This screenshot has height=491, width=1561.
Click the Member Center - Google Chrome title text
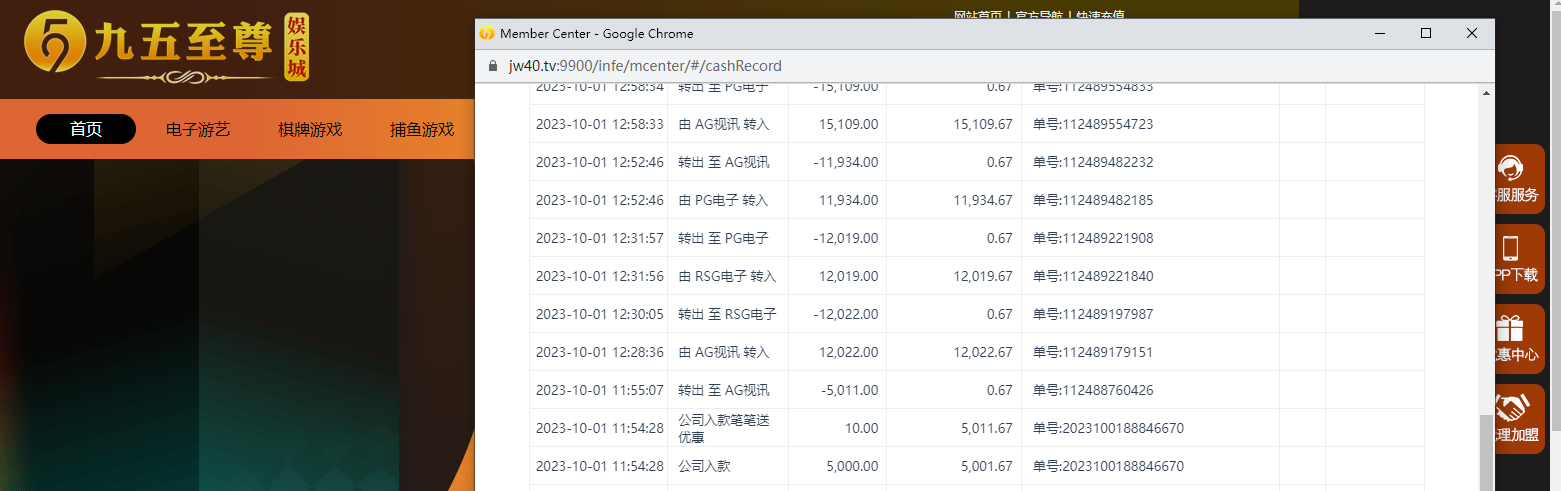click(597, 33)
